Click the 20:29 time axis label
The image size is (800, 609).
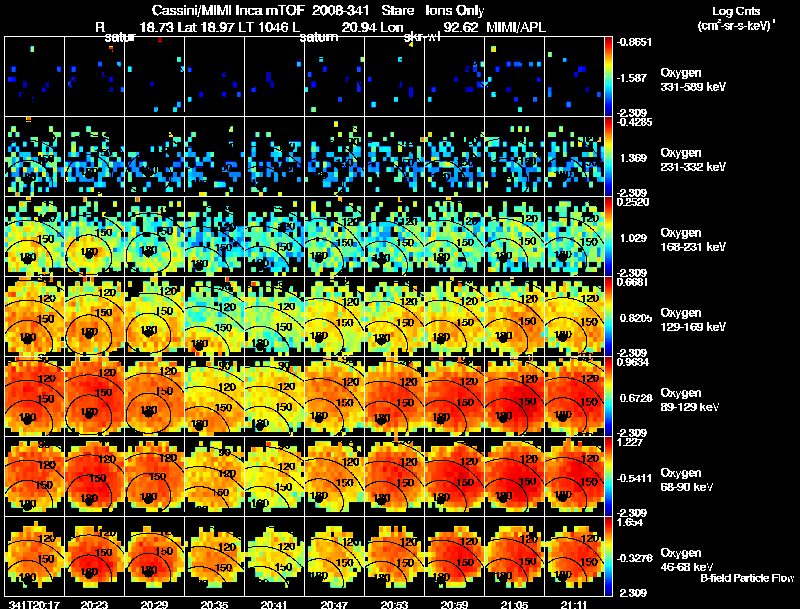coord(154,604)
